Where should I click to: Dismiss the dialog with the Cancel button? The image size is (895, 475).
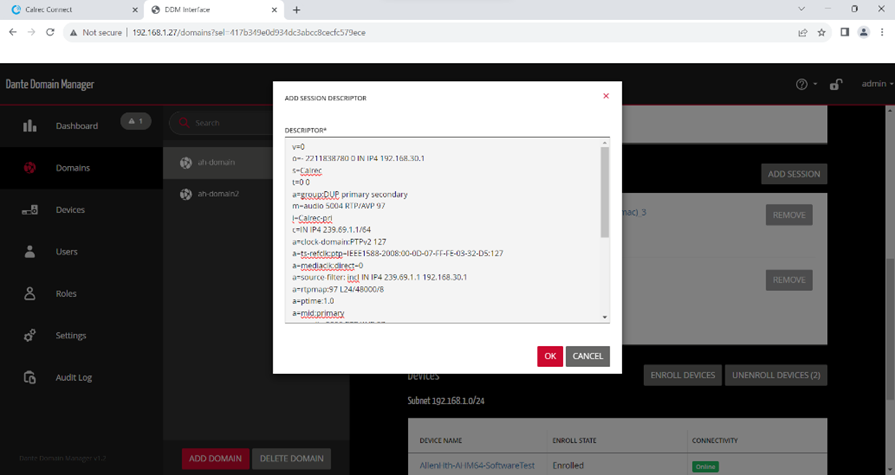(x=587, y=356)
